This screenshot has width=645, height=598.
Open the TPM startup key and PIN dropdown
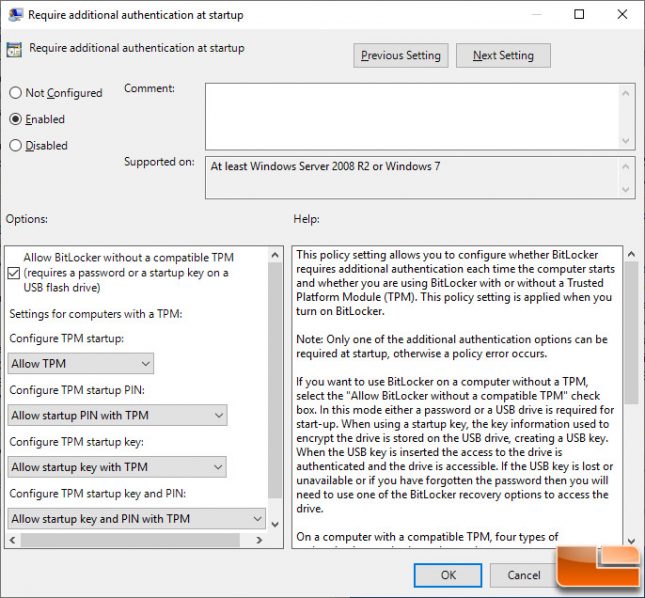[x=137, y=519]
